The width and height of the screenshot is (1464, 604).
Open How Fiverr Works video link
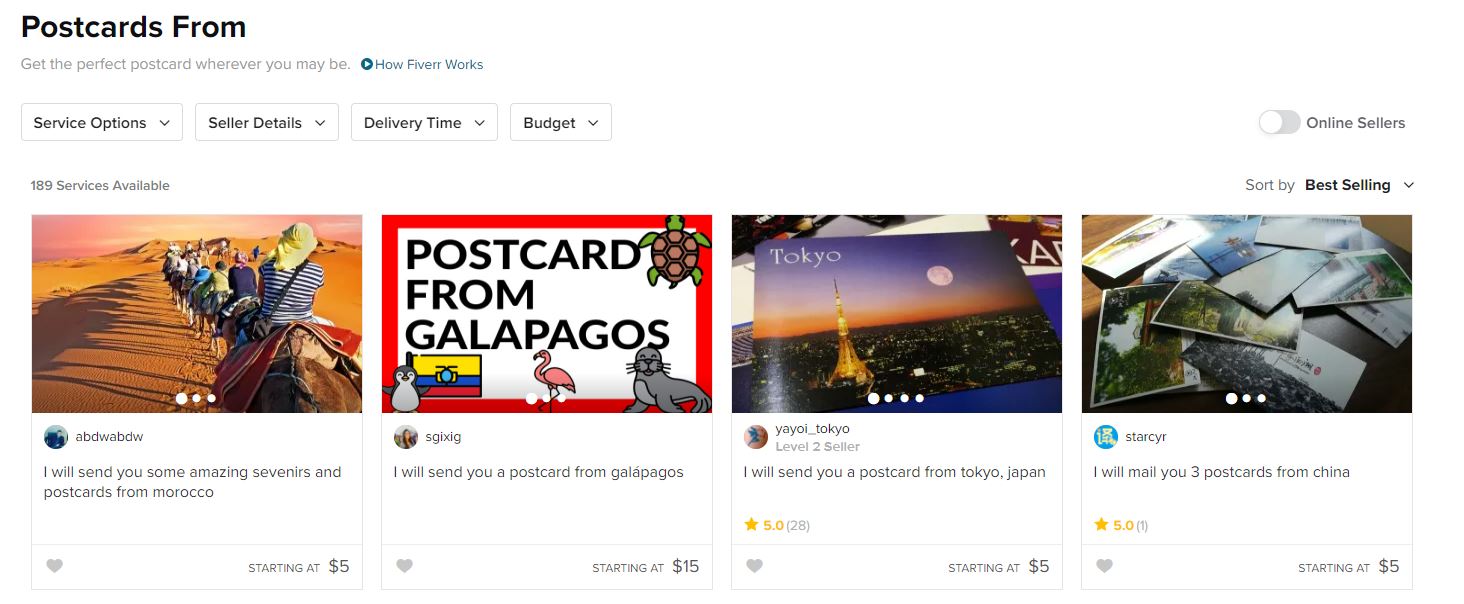422,64
